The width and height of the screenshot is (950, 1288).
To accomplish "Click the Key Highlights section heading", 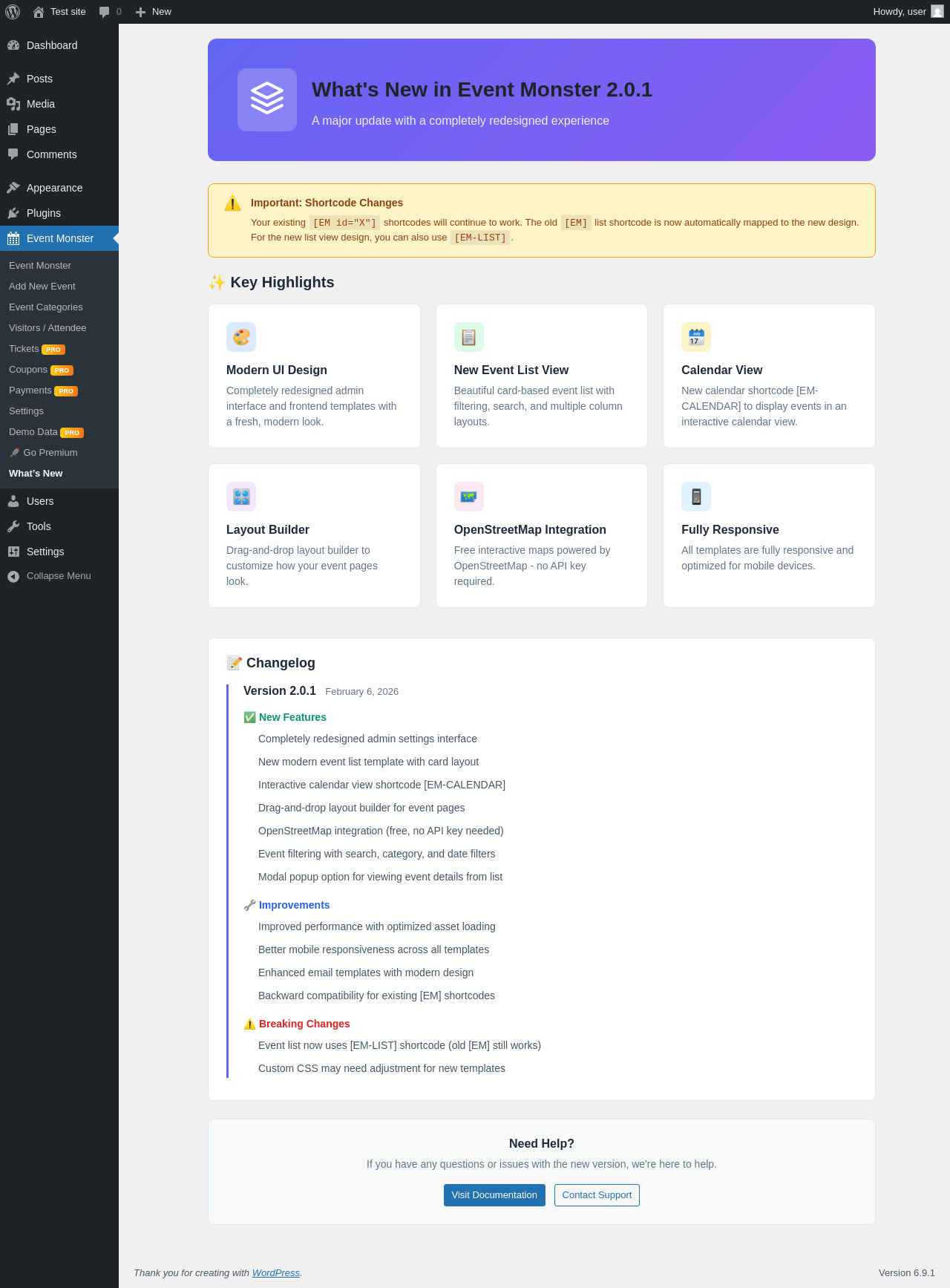I will (x=271, y=282).
